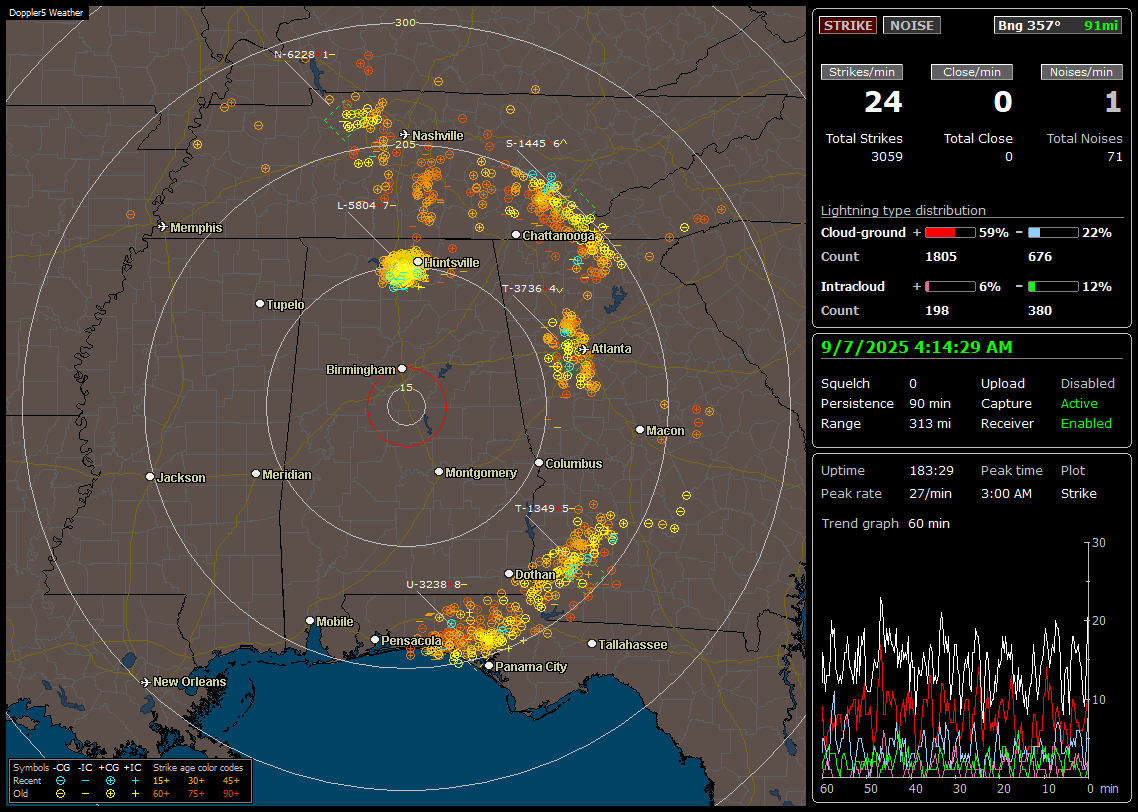This screenshot has width=1138, height=812.
Task: Click the Birmingham city marker
Action: pyautogui.click(x=402, y=369)
